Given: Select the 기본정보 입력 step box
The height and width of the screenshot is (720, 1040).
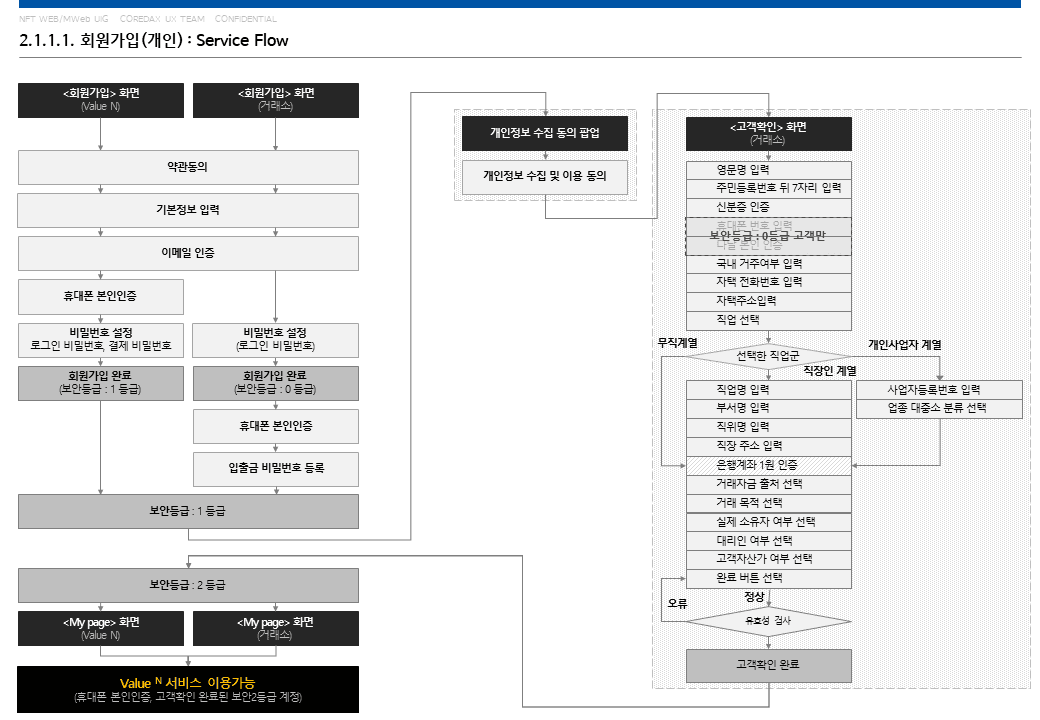Looking at the screenshot, I should [188, 210].
